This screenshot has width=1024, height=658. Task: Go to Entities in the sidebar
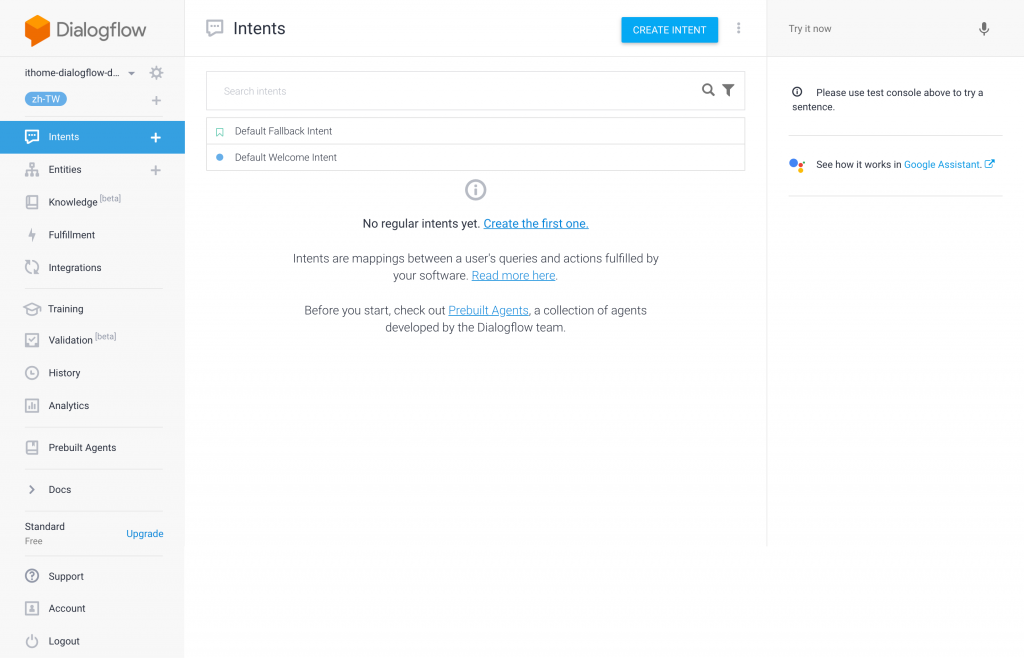point(65,170)
